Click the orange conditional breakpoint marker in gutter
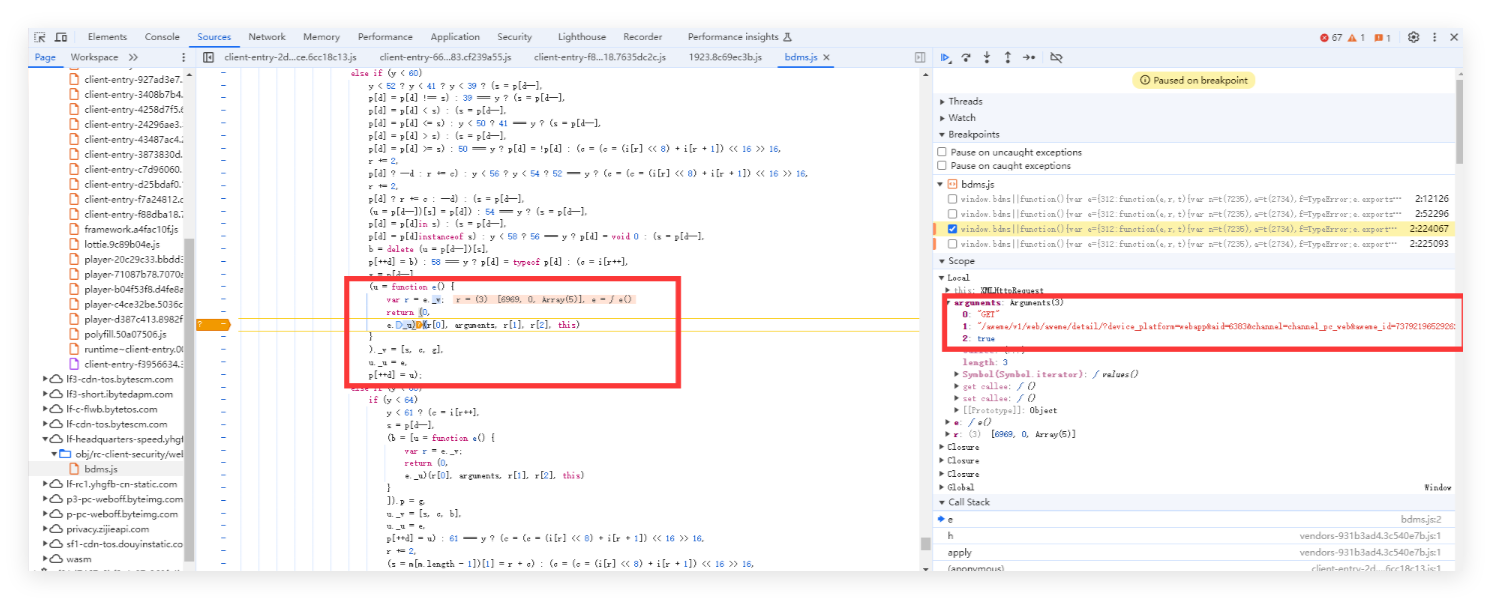This screenshot has width=1491, height=599. pos(213,324)
